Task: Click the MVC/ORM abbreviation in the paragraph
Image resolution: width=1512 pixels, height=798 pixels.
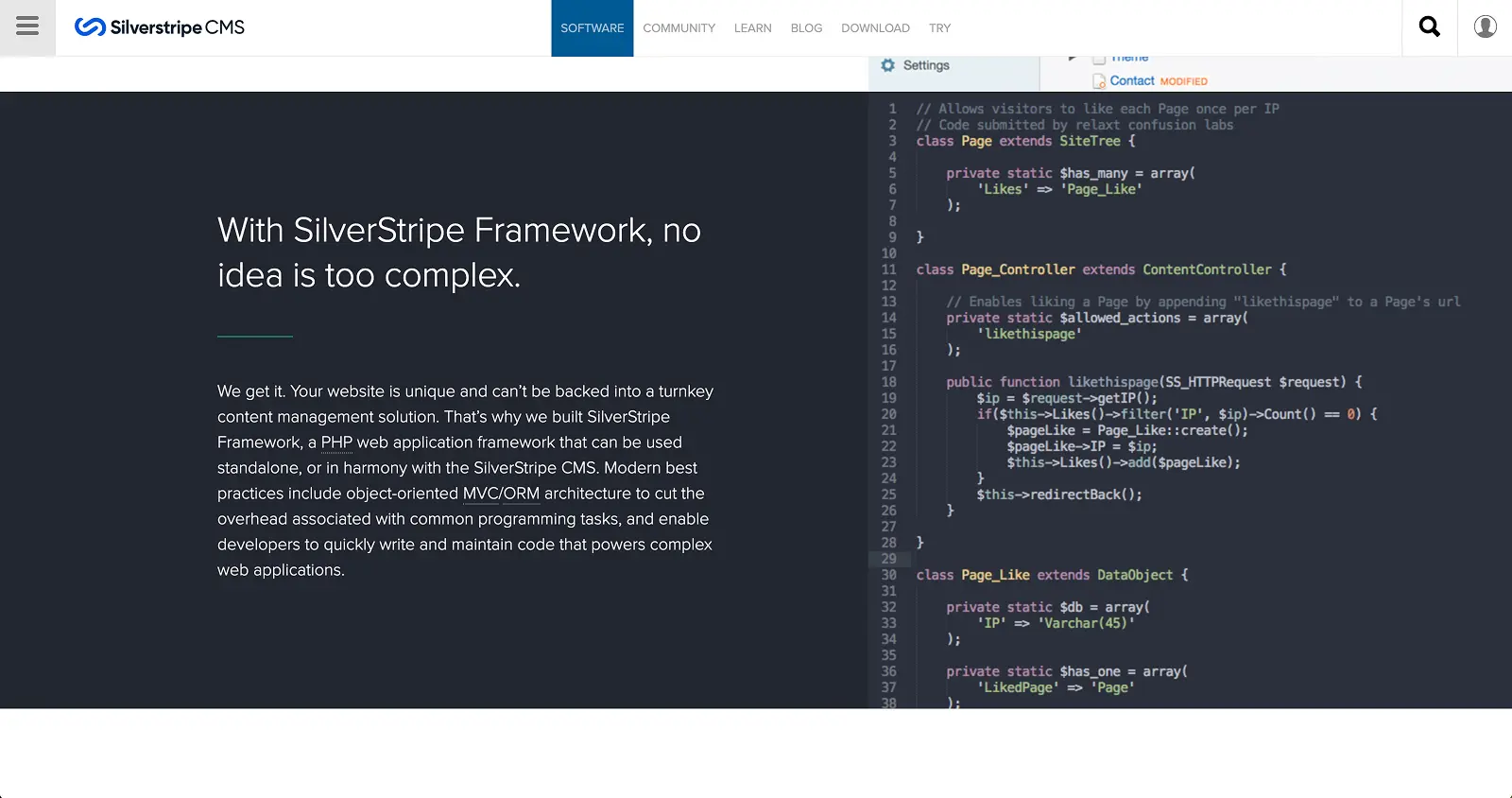Action: (x=501, y=494)
